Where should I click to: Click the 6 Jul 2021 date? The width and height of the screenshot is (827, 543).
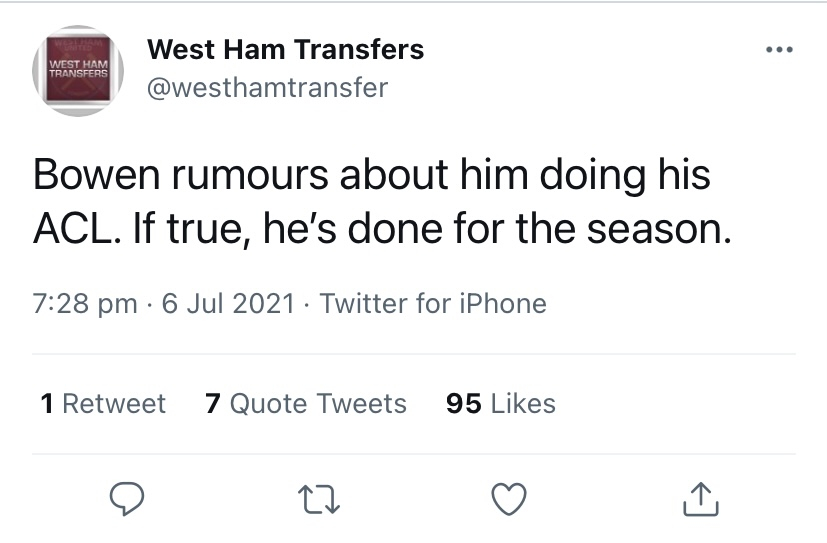(x=227, y=303)
